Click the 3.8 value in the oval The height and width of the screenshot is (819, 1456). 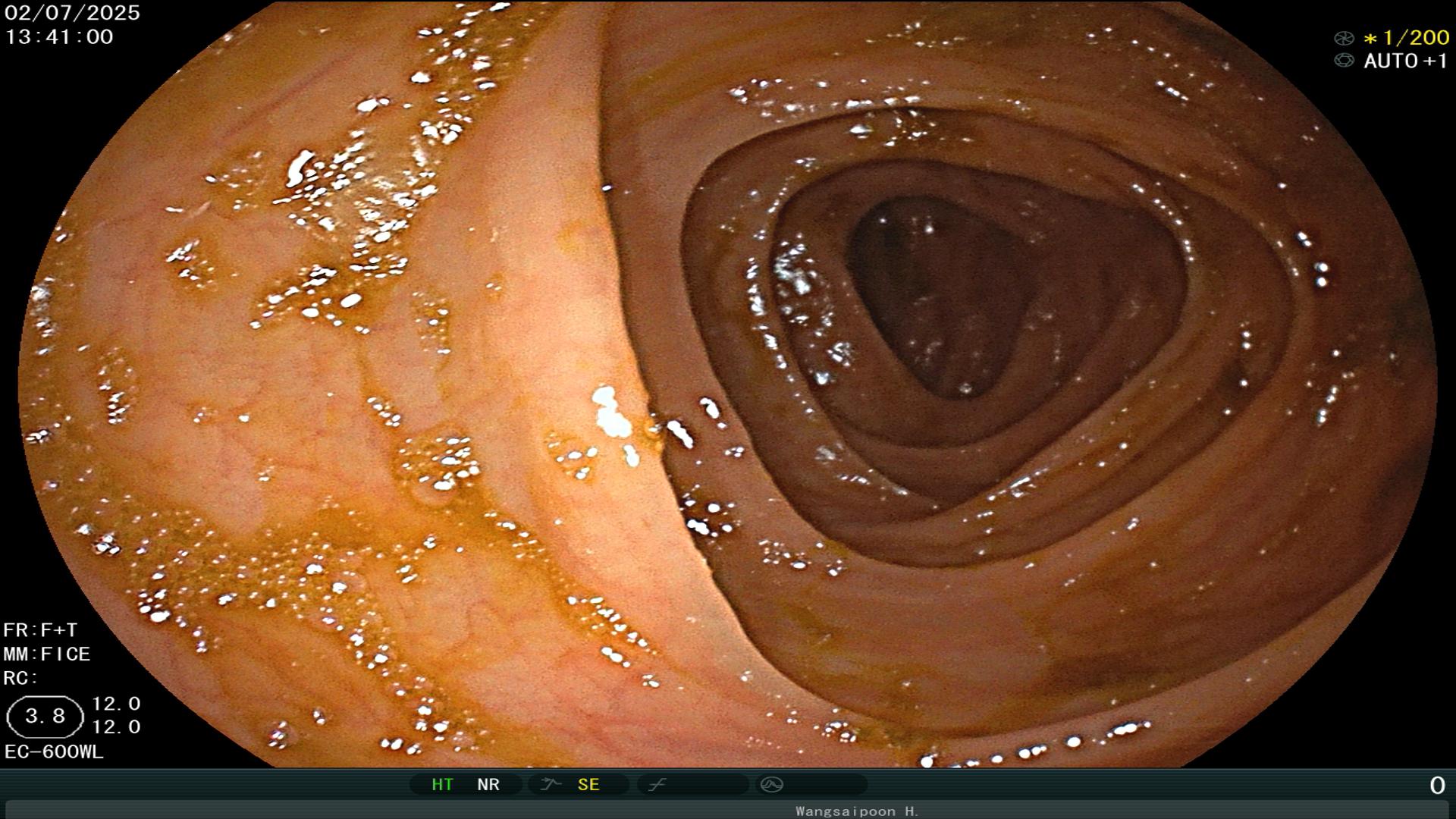pos(45,716)
